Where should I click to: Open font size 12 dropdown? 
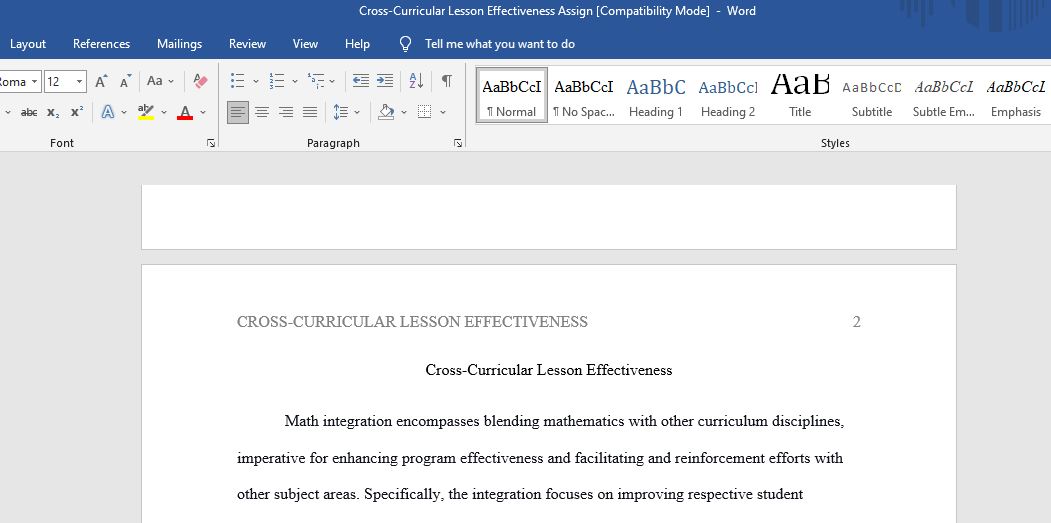click(80, 82)
